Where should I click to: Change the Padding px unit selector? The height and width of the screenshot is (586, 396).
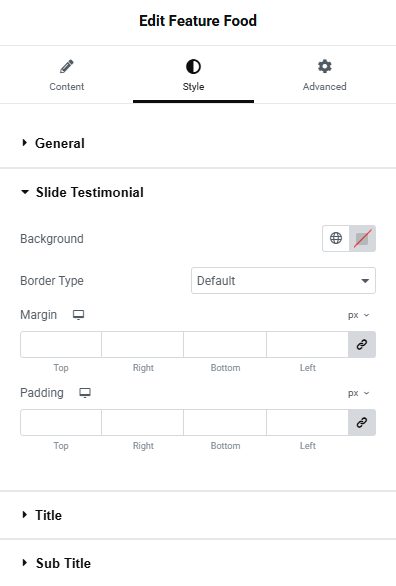pyautogui.click(x=358, y=393)
